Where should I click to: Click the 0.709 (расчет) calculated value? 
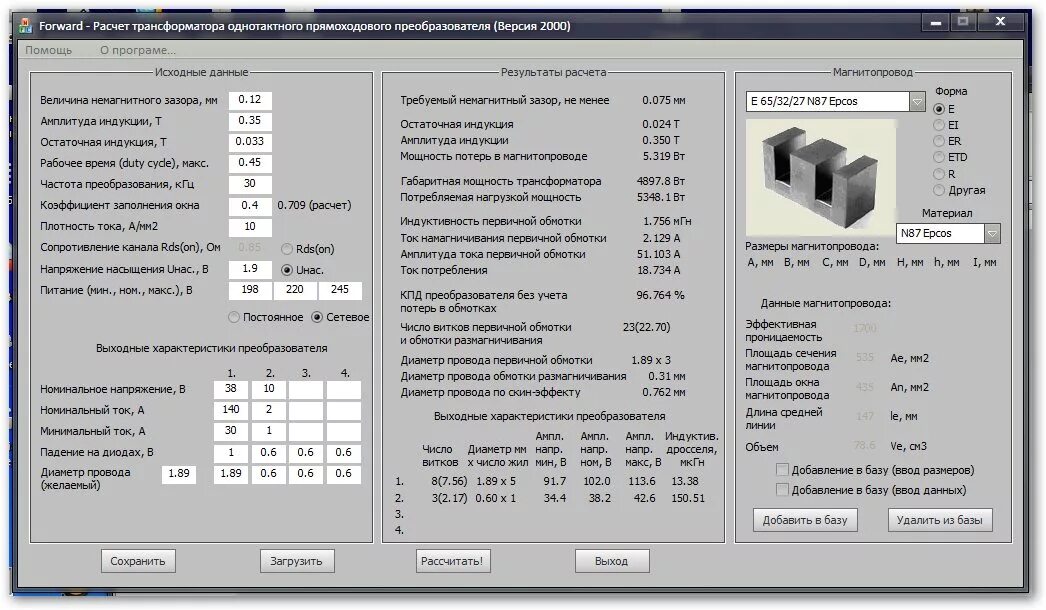pyautogui.click(x=314, y=206)
